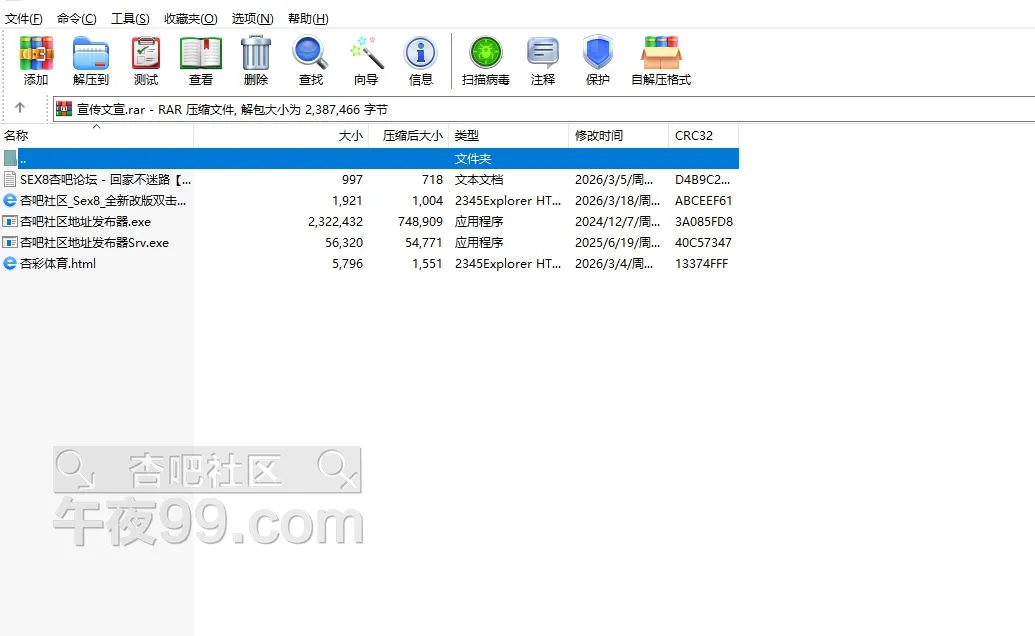Click the 注释 (Comment) toolbar icon

(x=543, y=60)
